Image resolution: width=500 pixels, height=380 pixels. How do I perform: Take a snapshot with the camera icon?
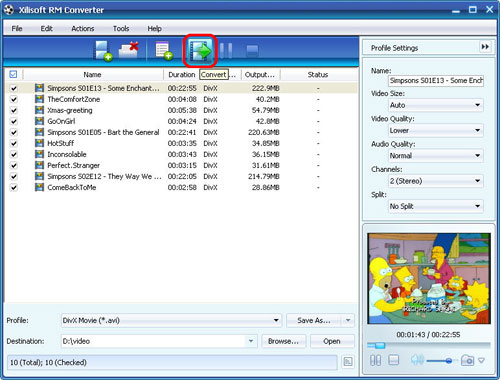pyautogui.click(x=467, y=360)
